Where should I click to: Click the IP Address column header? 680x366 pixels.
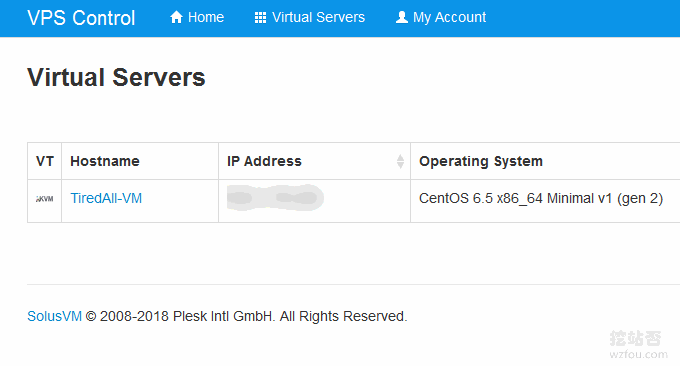point(314,161)
